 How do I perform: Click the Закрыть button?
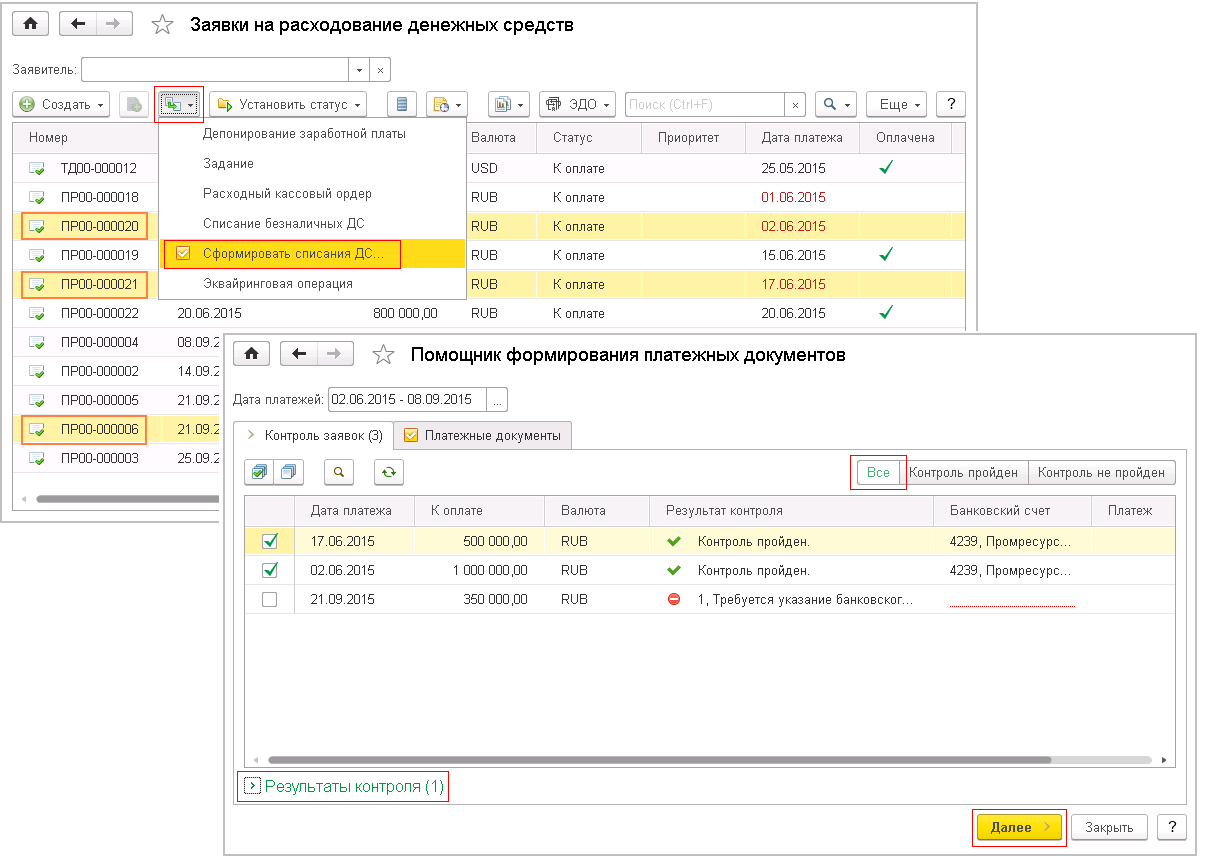coord(1108,827)
